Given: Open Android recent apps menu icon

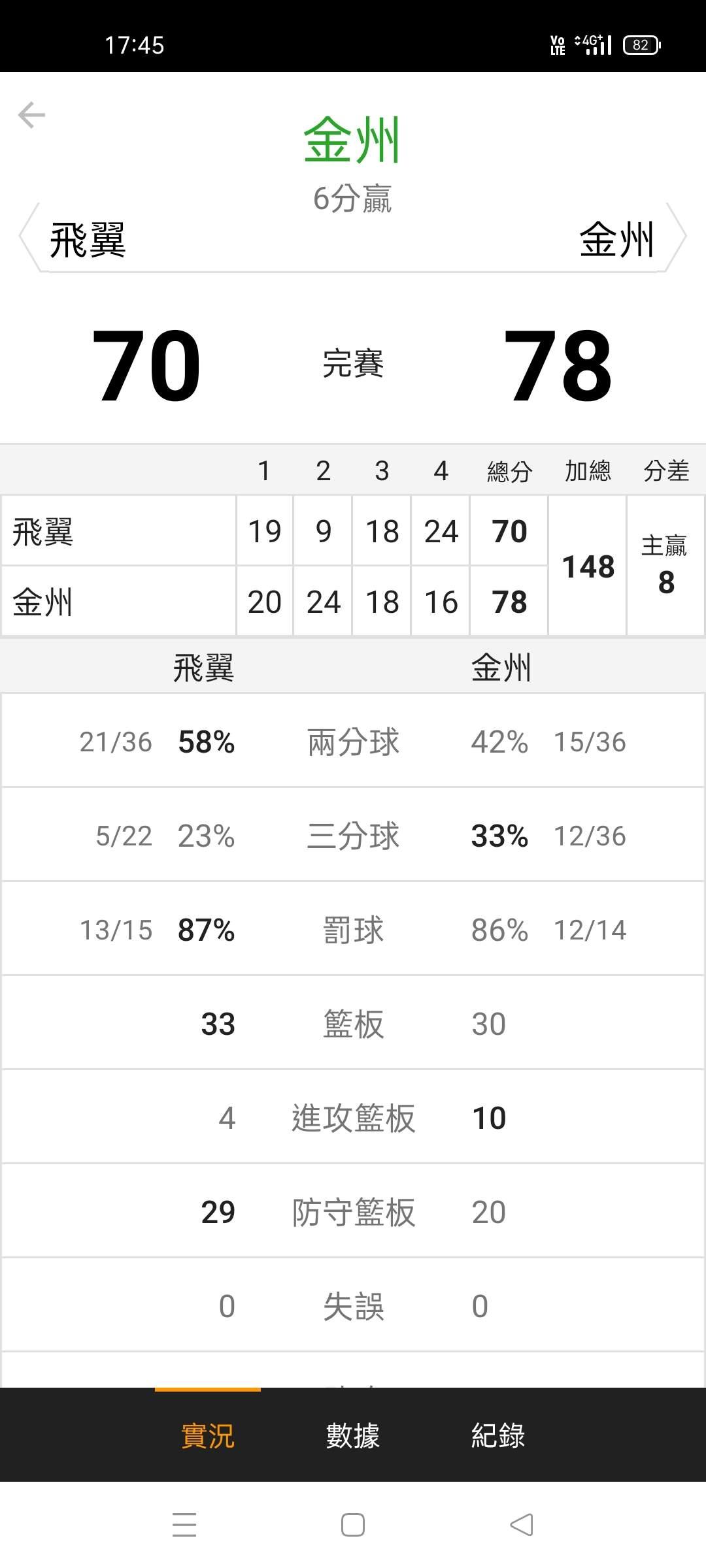Looking at the screenshot, I should coord(184,1525).
